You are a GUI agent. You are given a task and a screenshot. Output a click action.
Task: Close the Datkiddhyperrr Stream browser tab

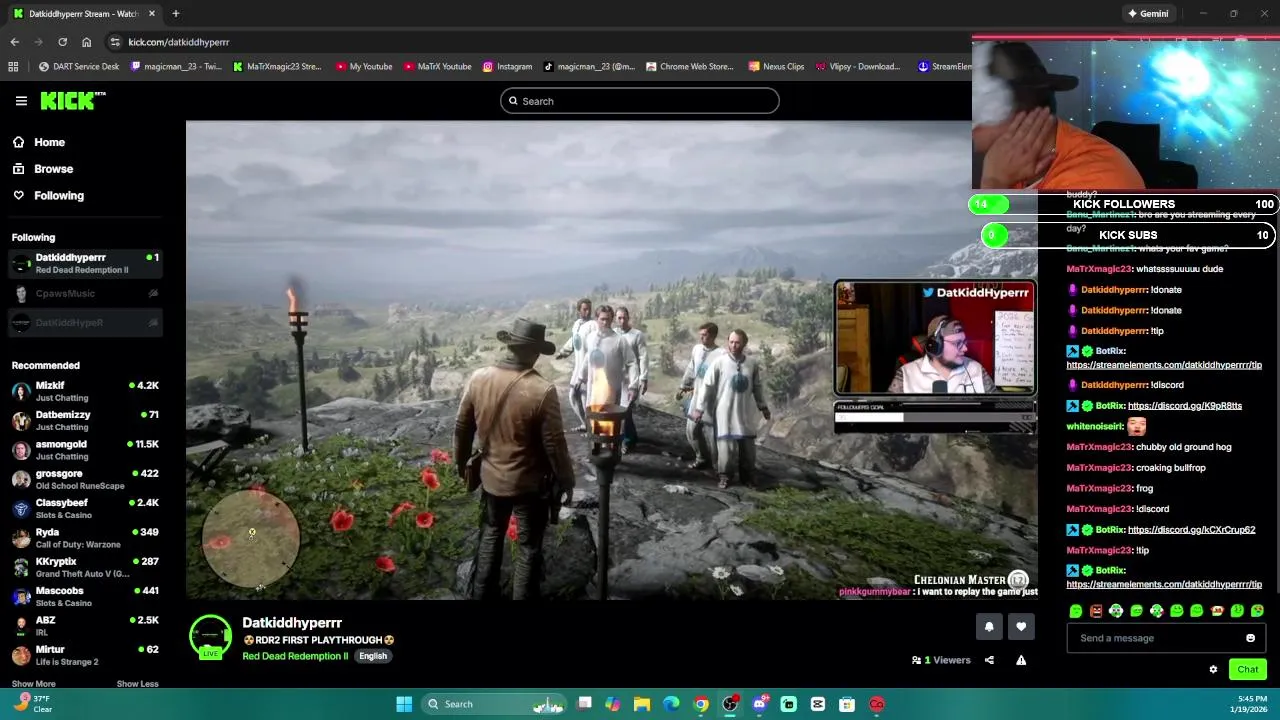pyautogui.click(x=152, y=14)
